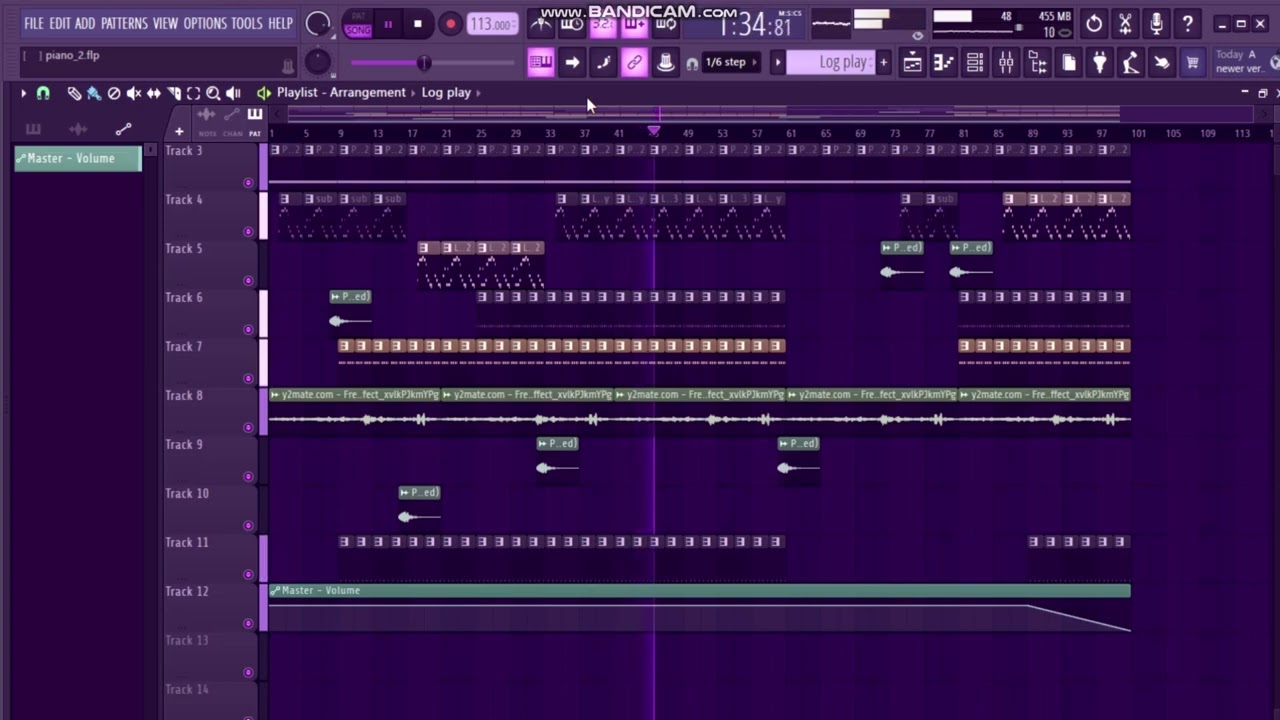Open the Log play pattern selector
The image size is (1280, 720).
point(831,62)
